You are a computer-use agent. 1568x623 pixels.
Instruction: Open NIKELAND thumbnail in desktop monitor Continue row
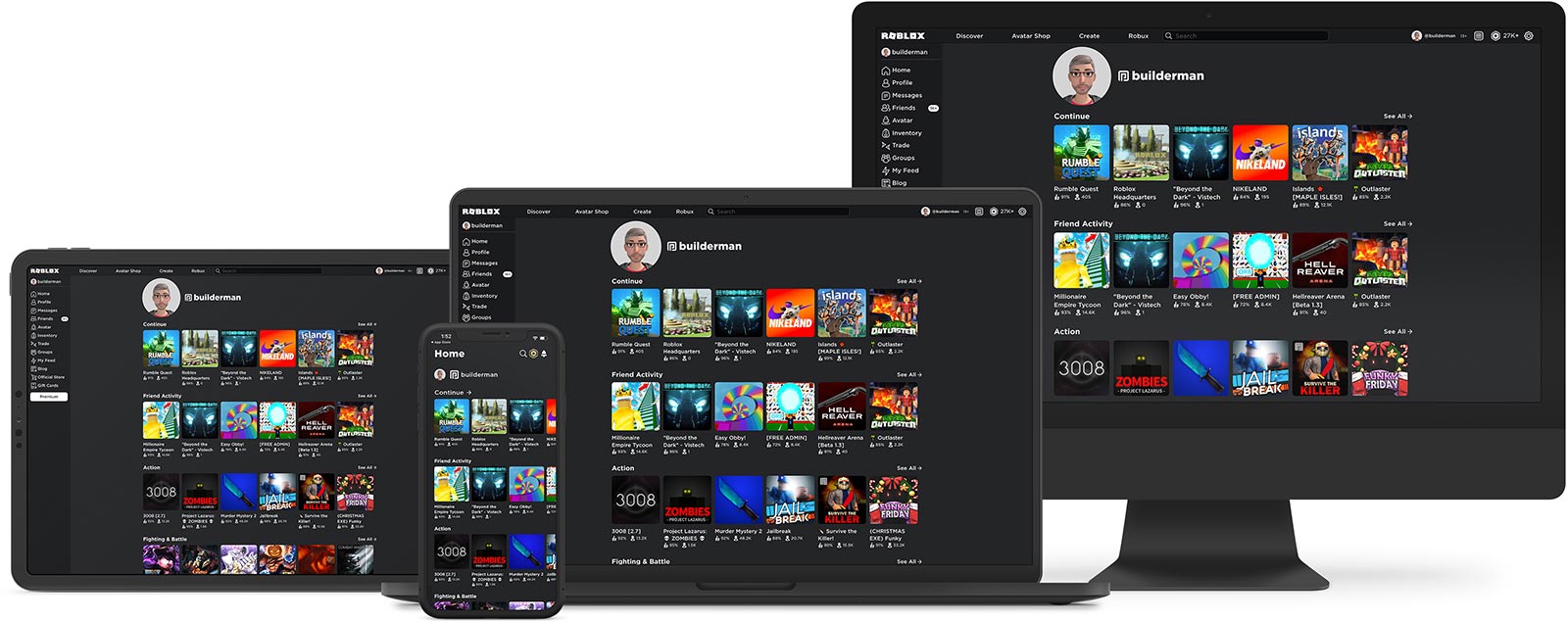click(1259, 153)
